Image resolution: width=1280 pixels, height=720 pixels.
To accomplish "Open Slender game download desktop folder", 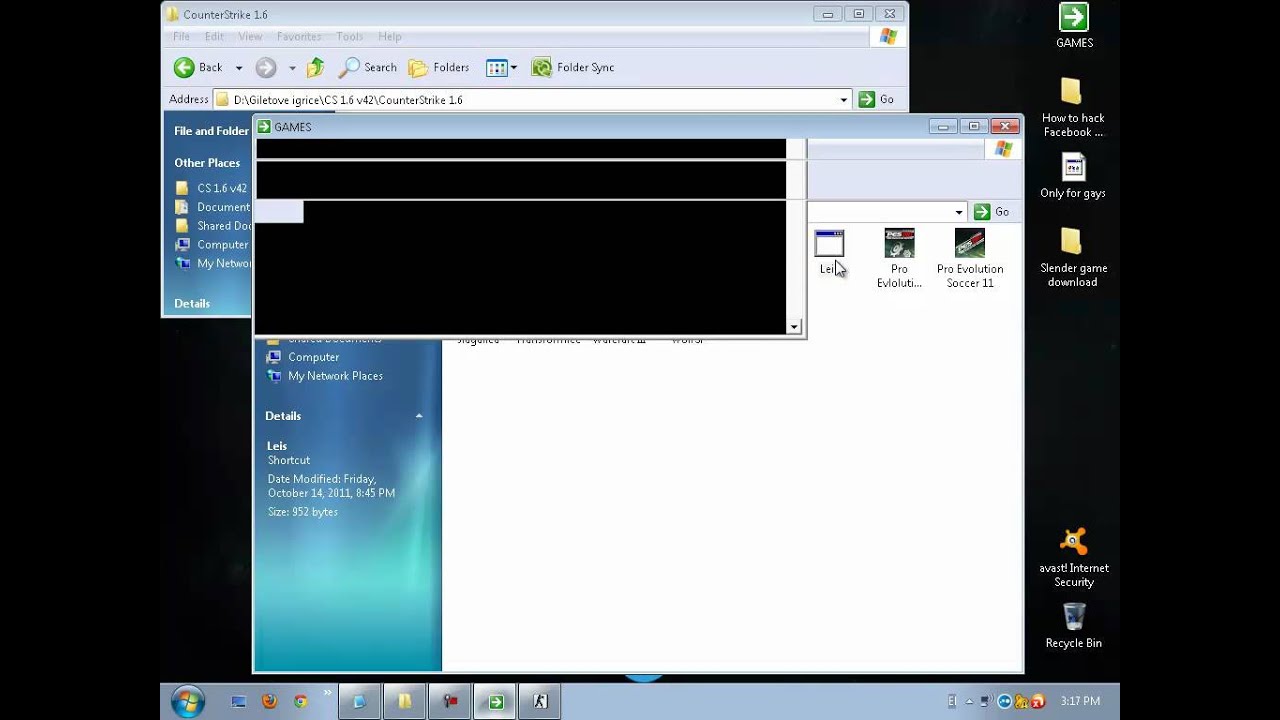I will click(1073, 257).
